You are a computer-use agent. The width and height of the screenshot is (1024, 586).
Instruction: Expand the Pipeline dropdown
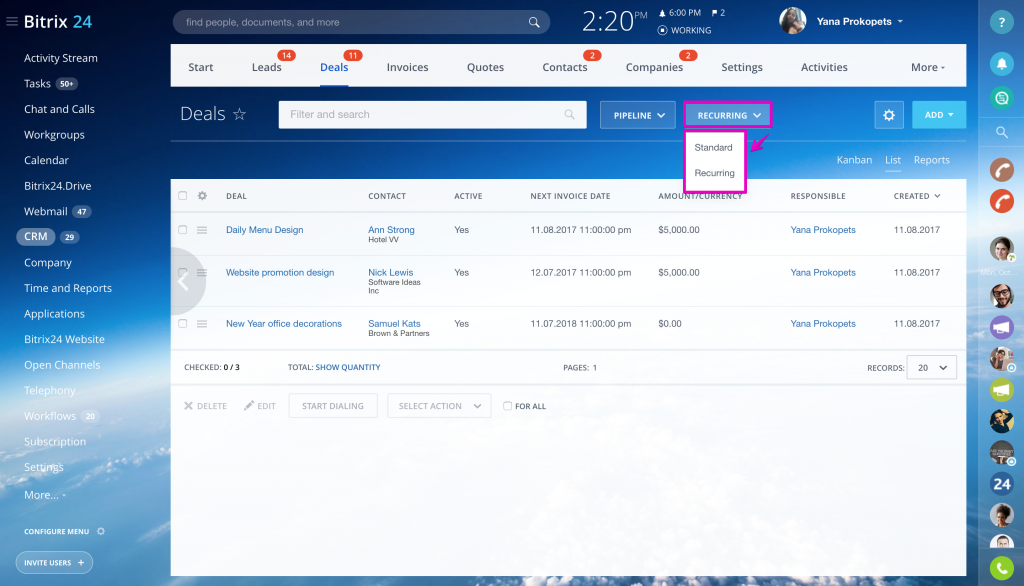638,115
